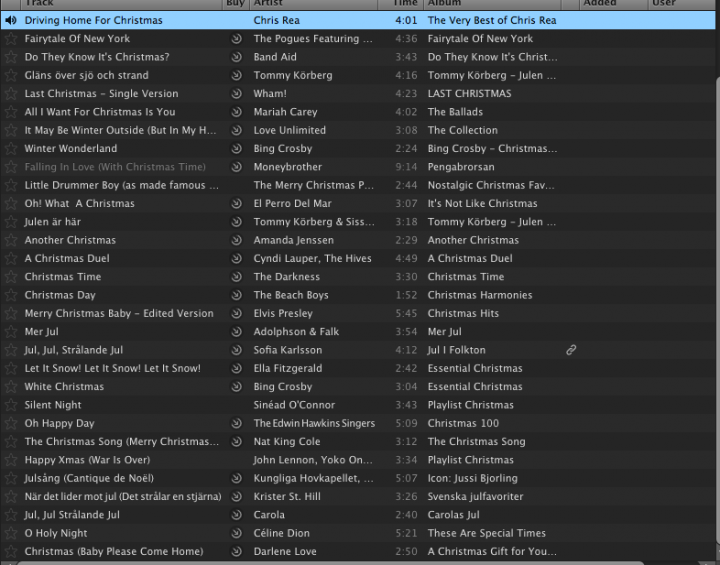Click buy icon for Merry Christmas Baby

236,313
